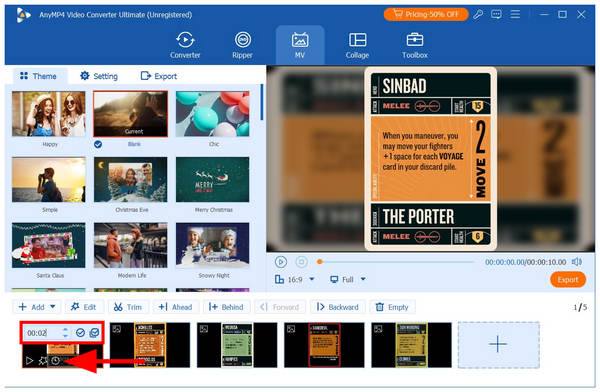Viewport: 600px width, 392px height.
Task: Select the Simple theme thumbnail
Action: (49, 180)
